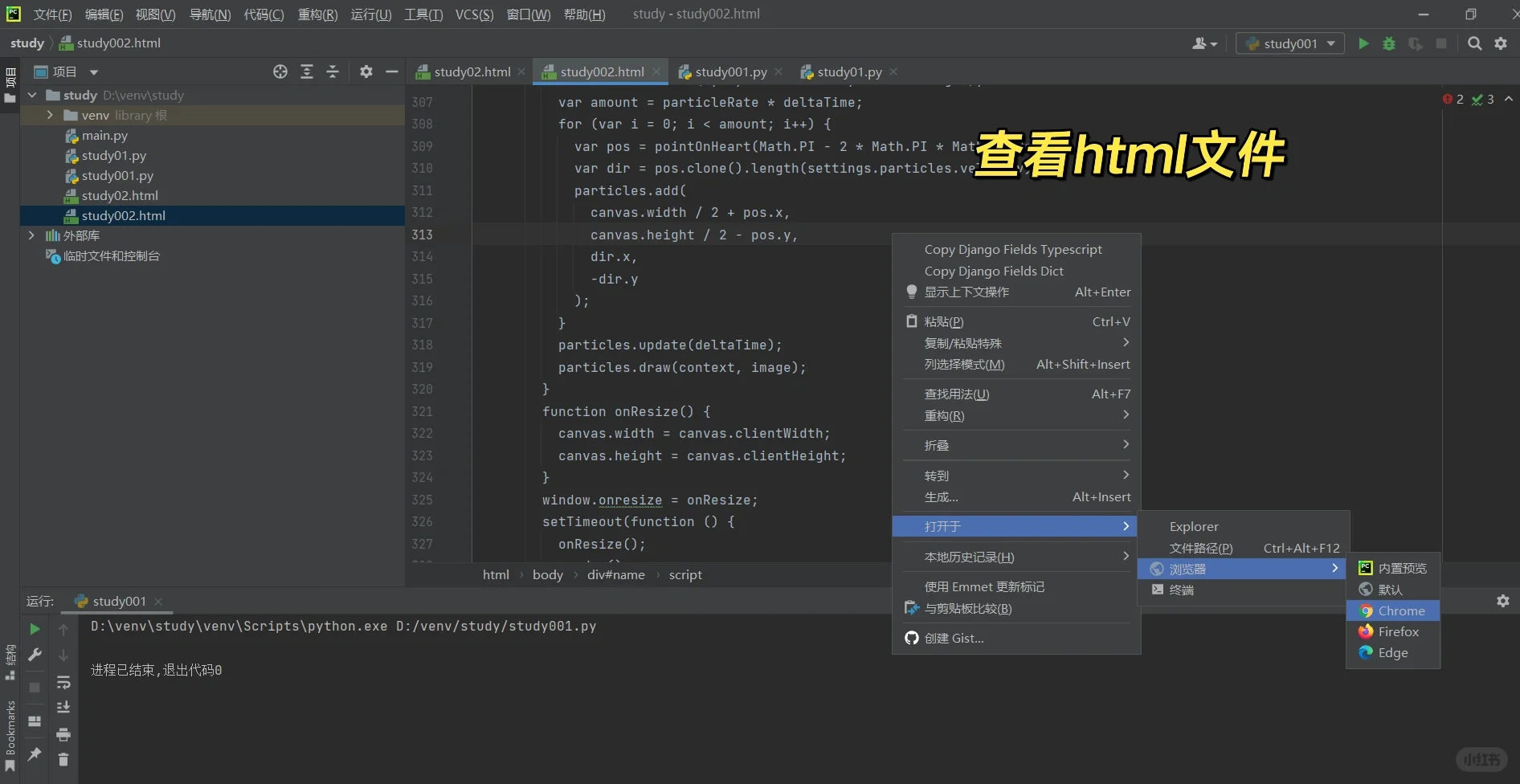Click 粘贴(P) paste entry
This screenshot has width=1520, height=784.
pos(1015,321)
